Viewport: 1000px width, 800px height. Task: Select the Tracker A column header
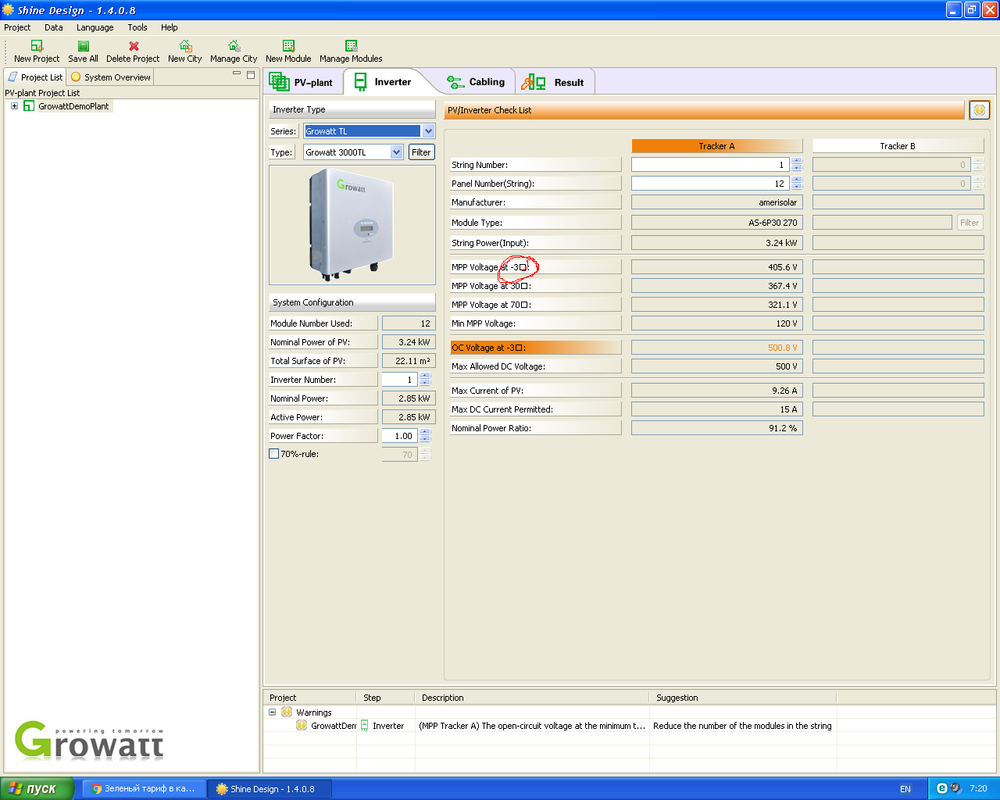(716, 146)
